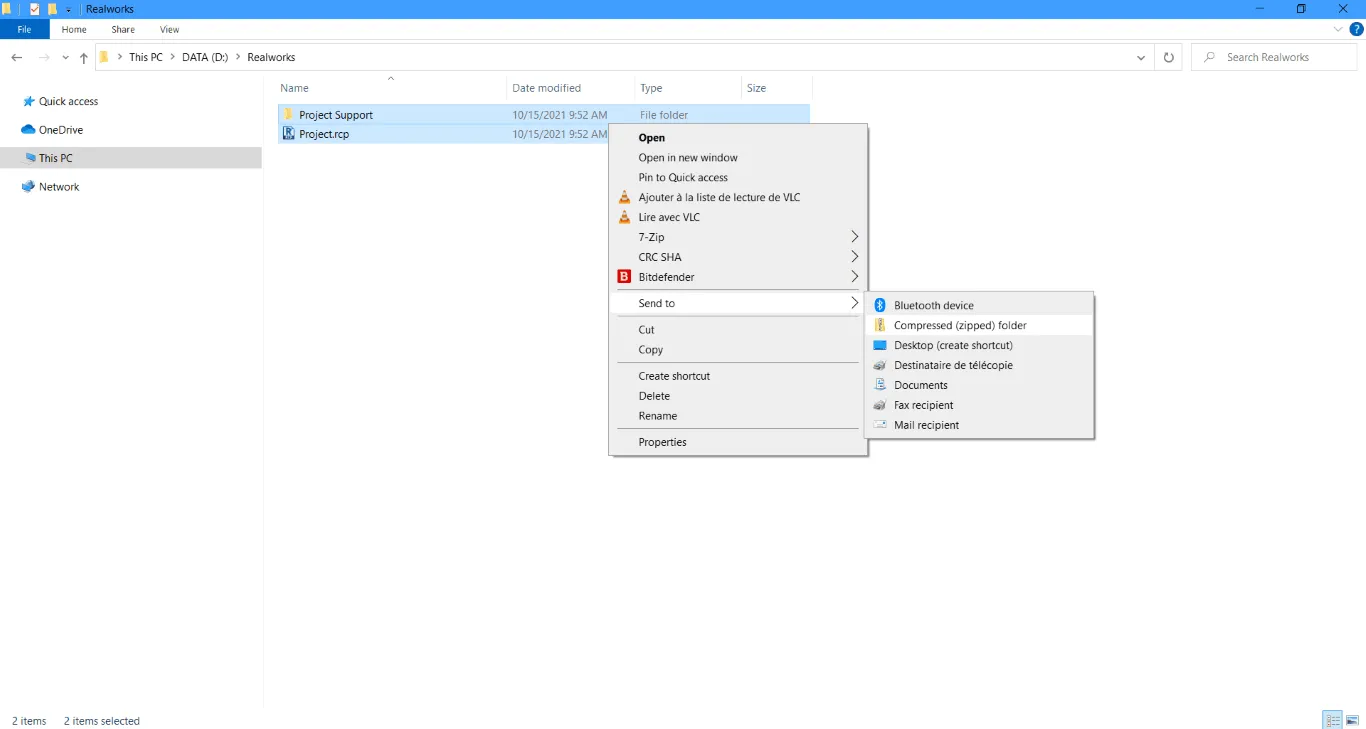Click DATA (D:) in the address breadcrumb
Screen dimensions: 1366x729
(x=205, y=57)
